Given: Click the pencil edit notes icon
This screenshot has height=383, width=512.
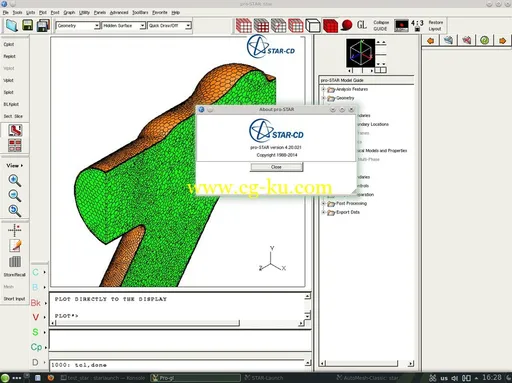Looking at the screenshot, I should point(15,246).
